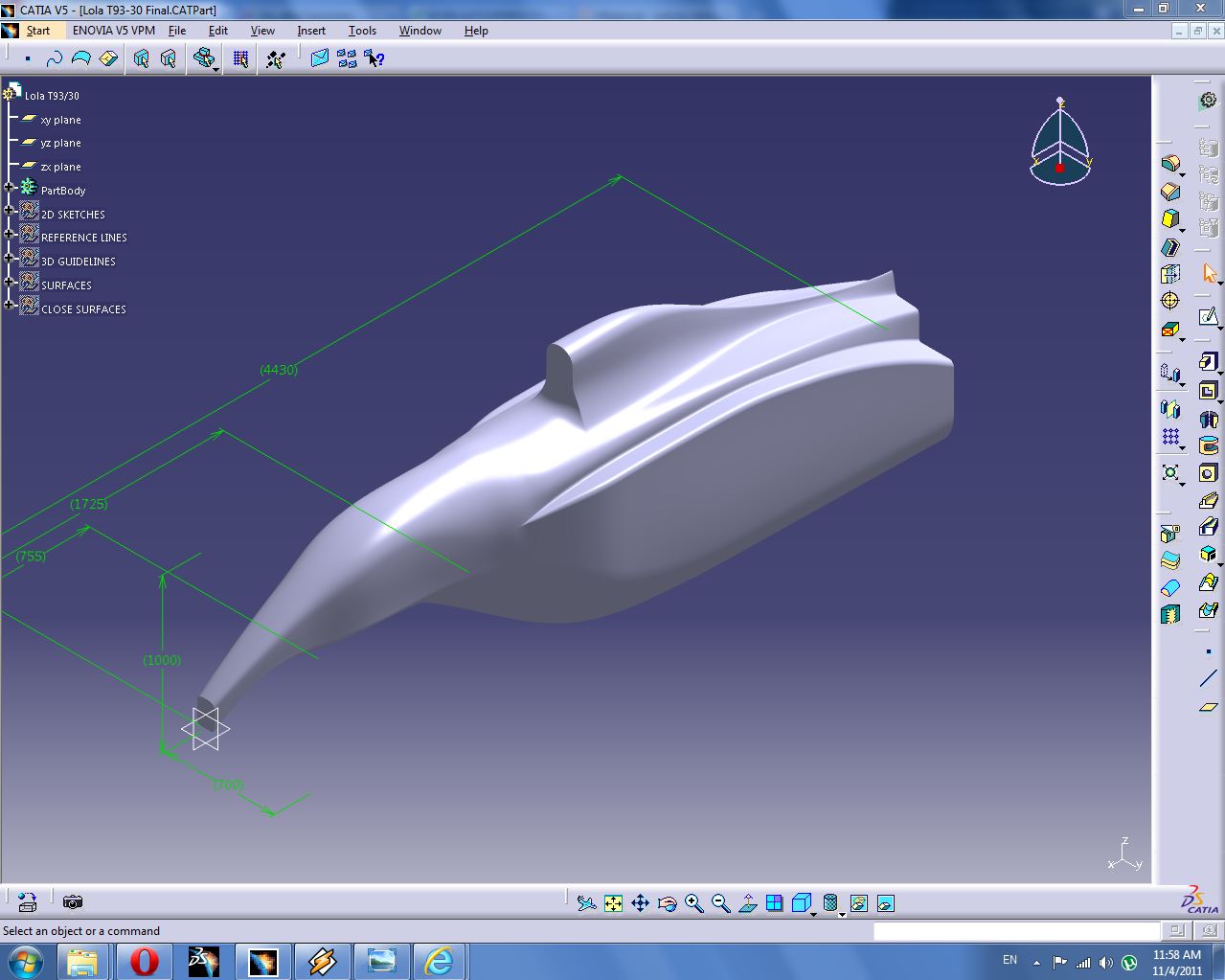Select the Shaft tool
Screen dimensions: 1225x980
point(1208,419)
